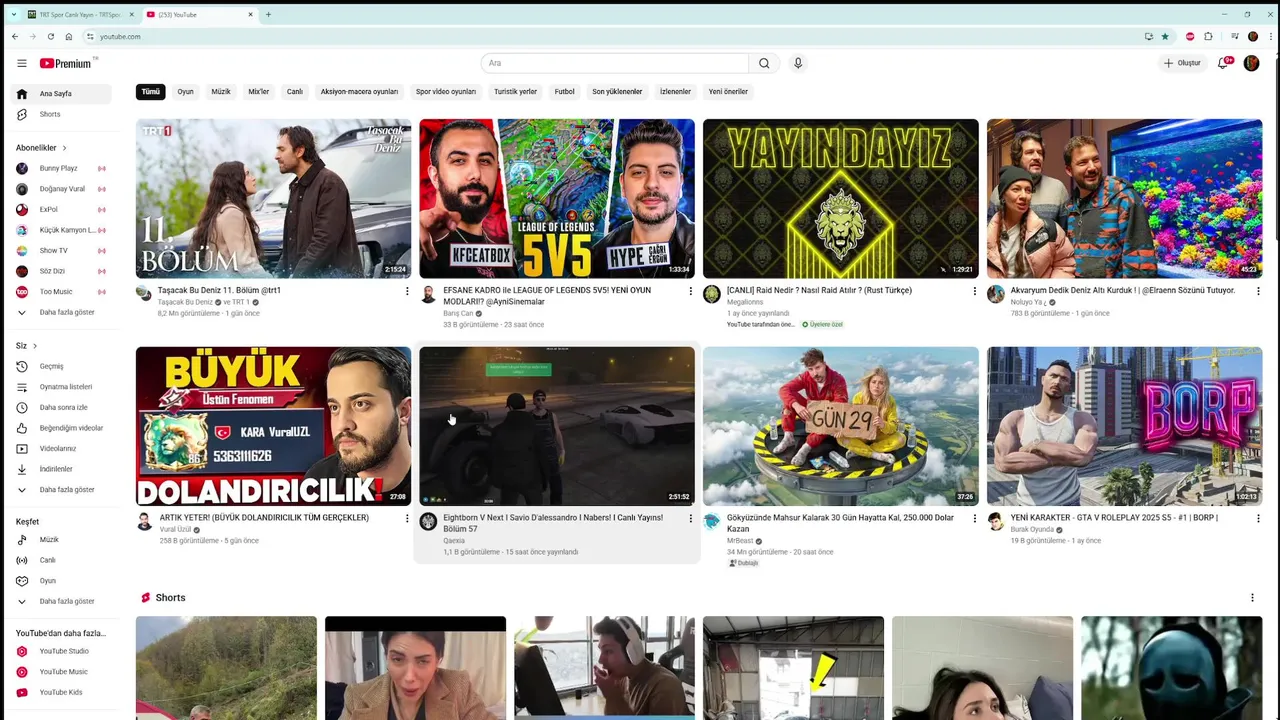The image size is (1280, 720).
Task: Open Oyun under Keşfet
Action: (x=61, y=581)
